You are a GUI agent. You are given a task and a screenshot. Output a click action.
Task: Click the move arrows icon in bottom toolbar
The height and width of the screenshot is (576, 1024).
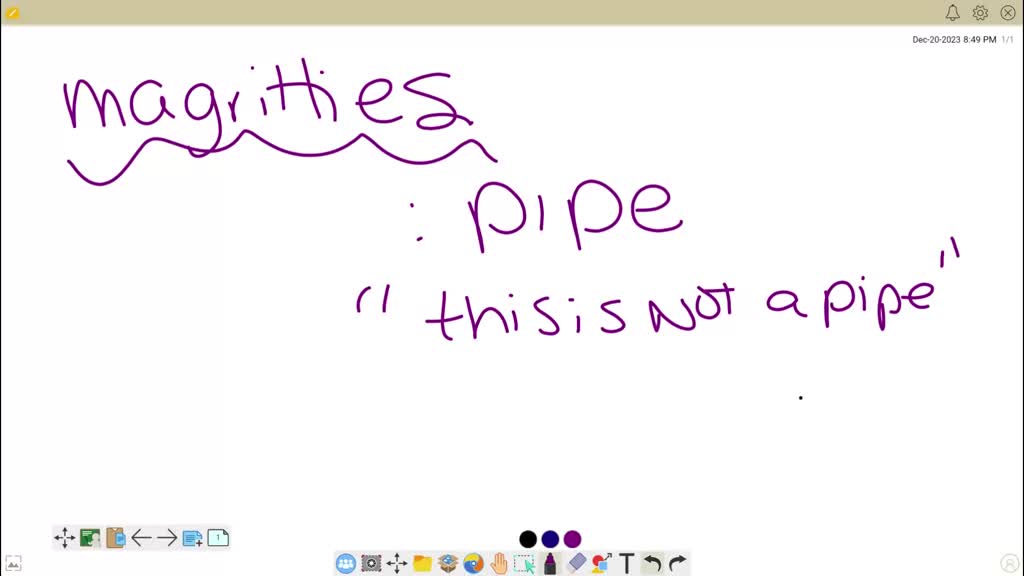(396, 563)
